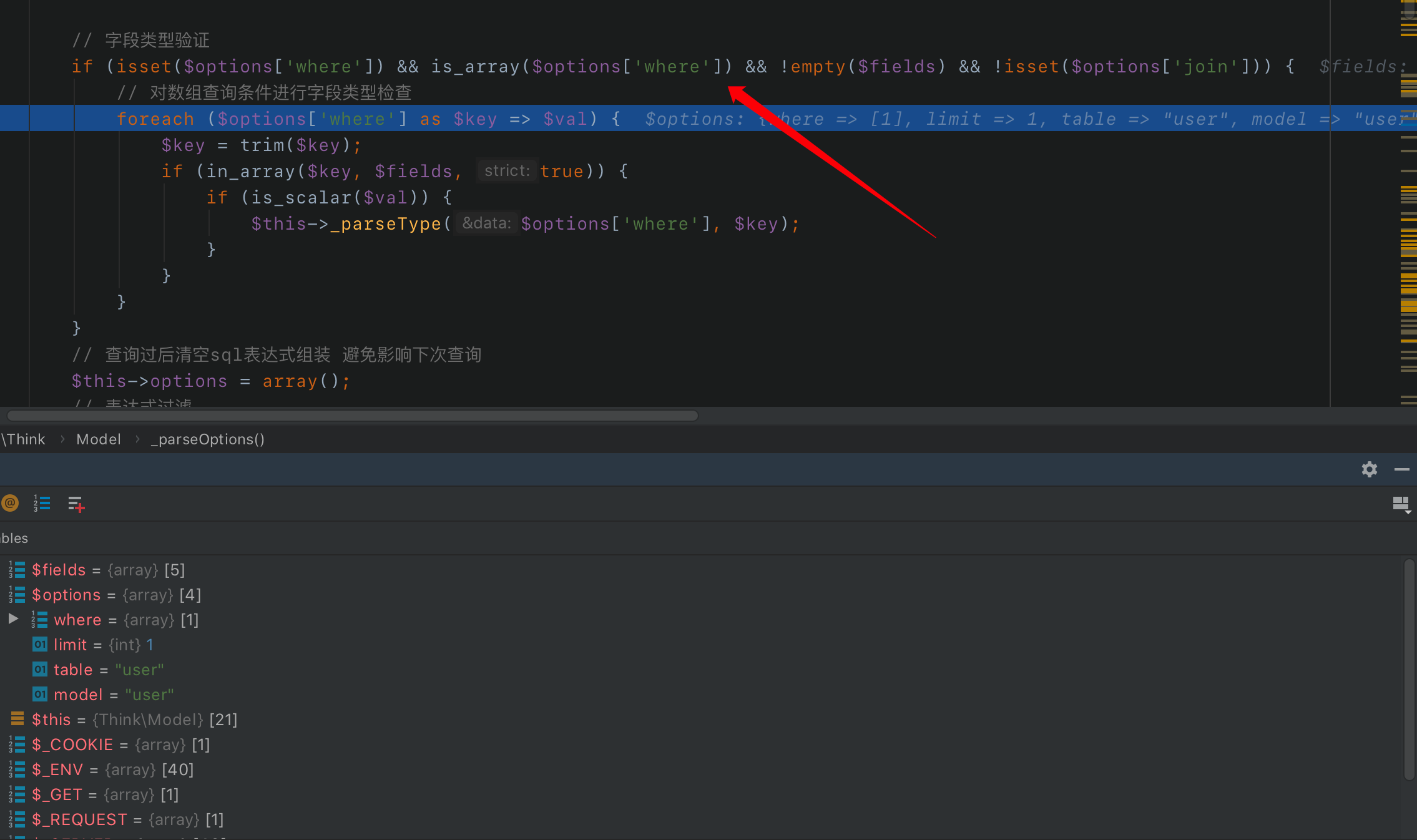Click the object icon beside $this
This screenshot has height=840, width=1417.
[17, 720]
